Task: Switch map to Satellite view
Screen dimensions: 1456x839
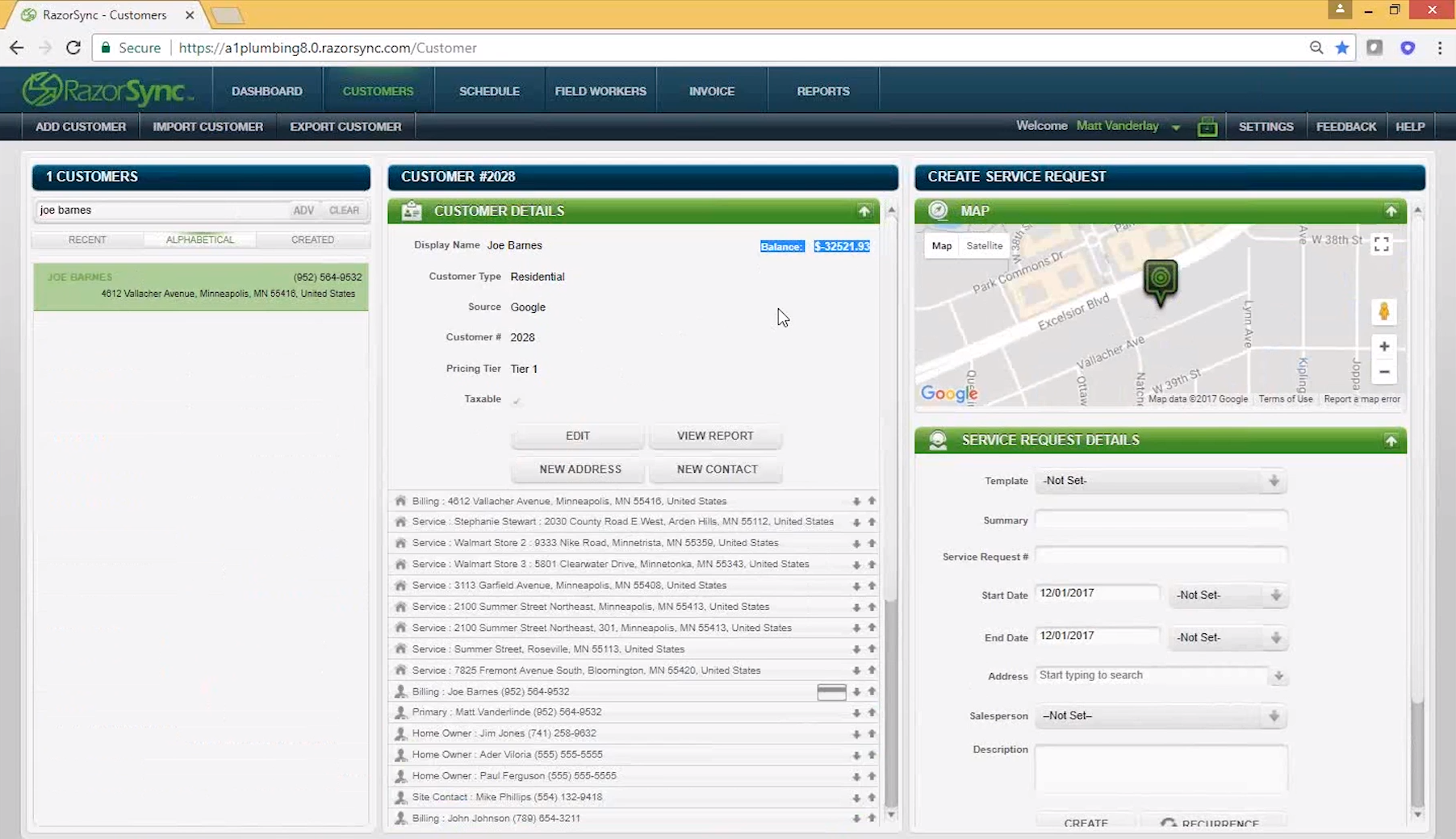Action: click(984, 246)
